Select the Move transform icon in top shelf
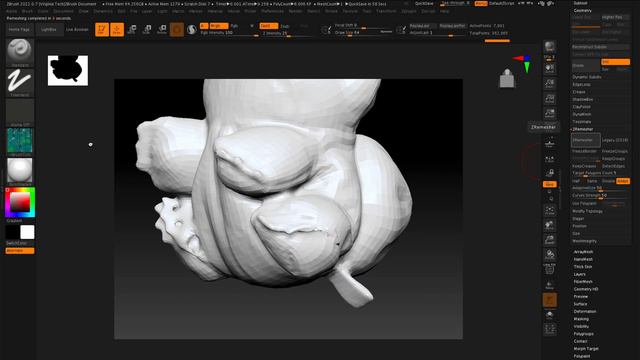Screen dimensions: 640x360 (132, 29)
